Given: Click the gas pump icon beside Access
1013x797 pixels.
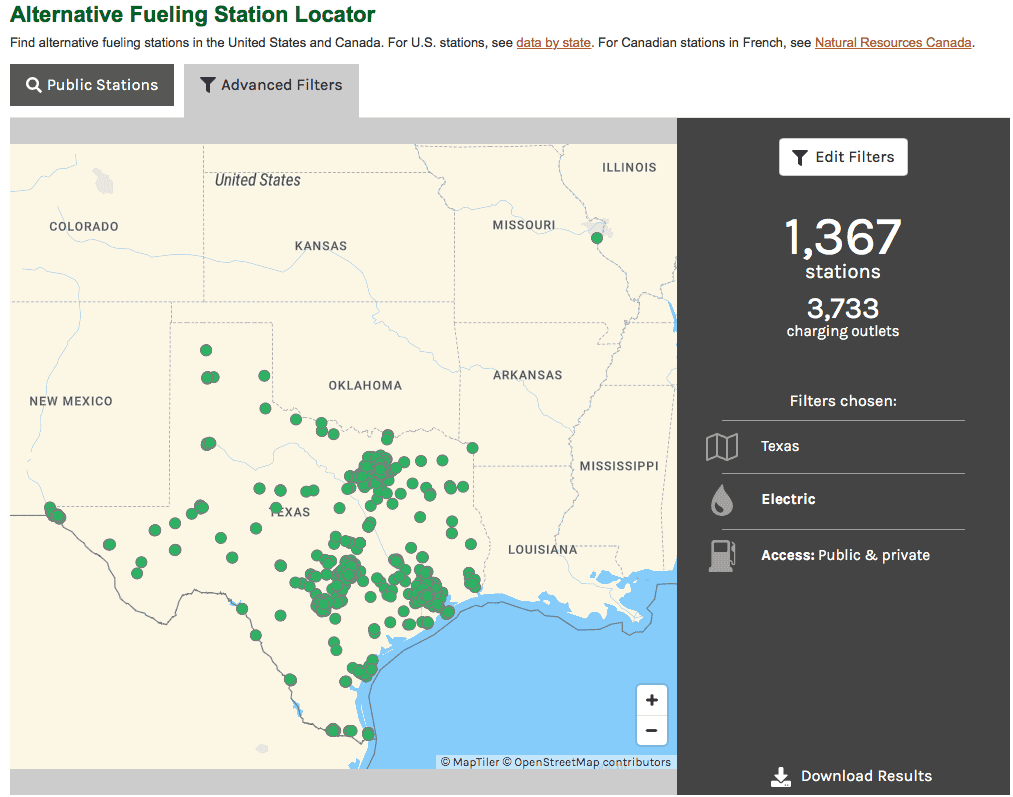Looking at the screenshot, I should pyautogui.click(x=722, y=555).
